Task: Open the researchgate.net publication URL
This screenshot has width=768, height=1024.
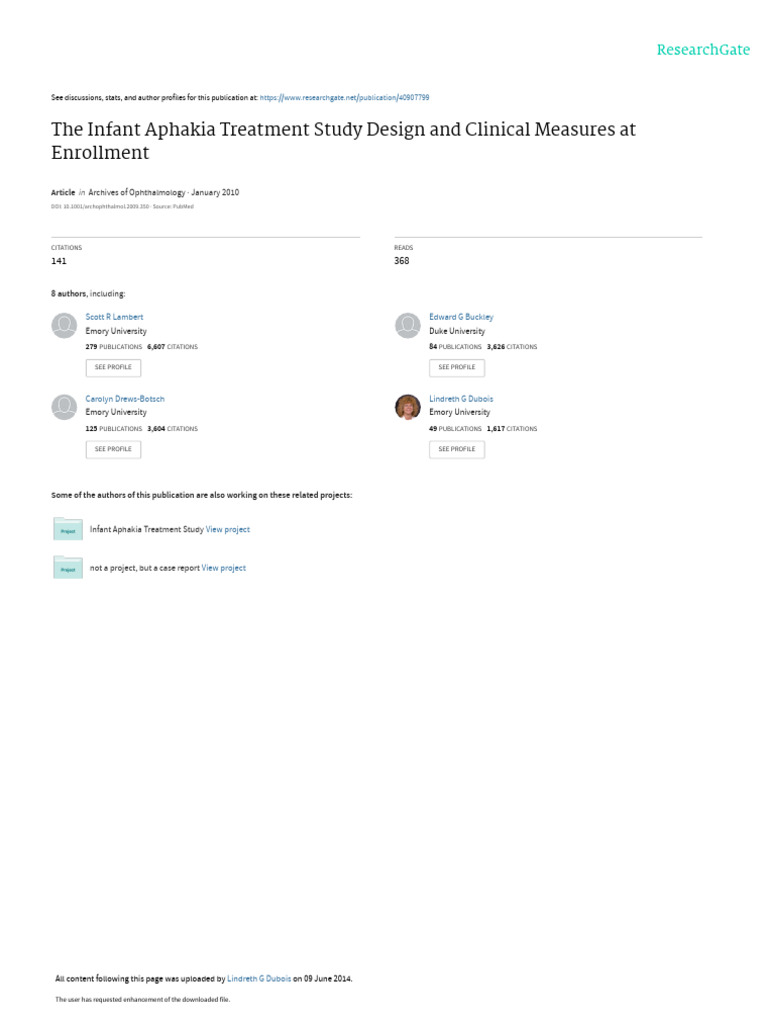Action: pos(344,98)
